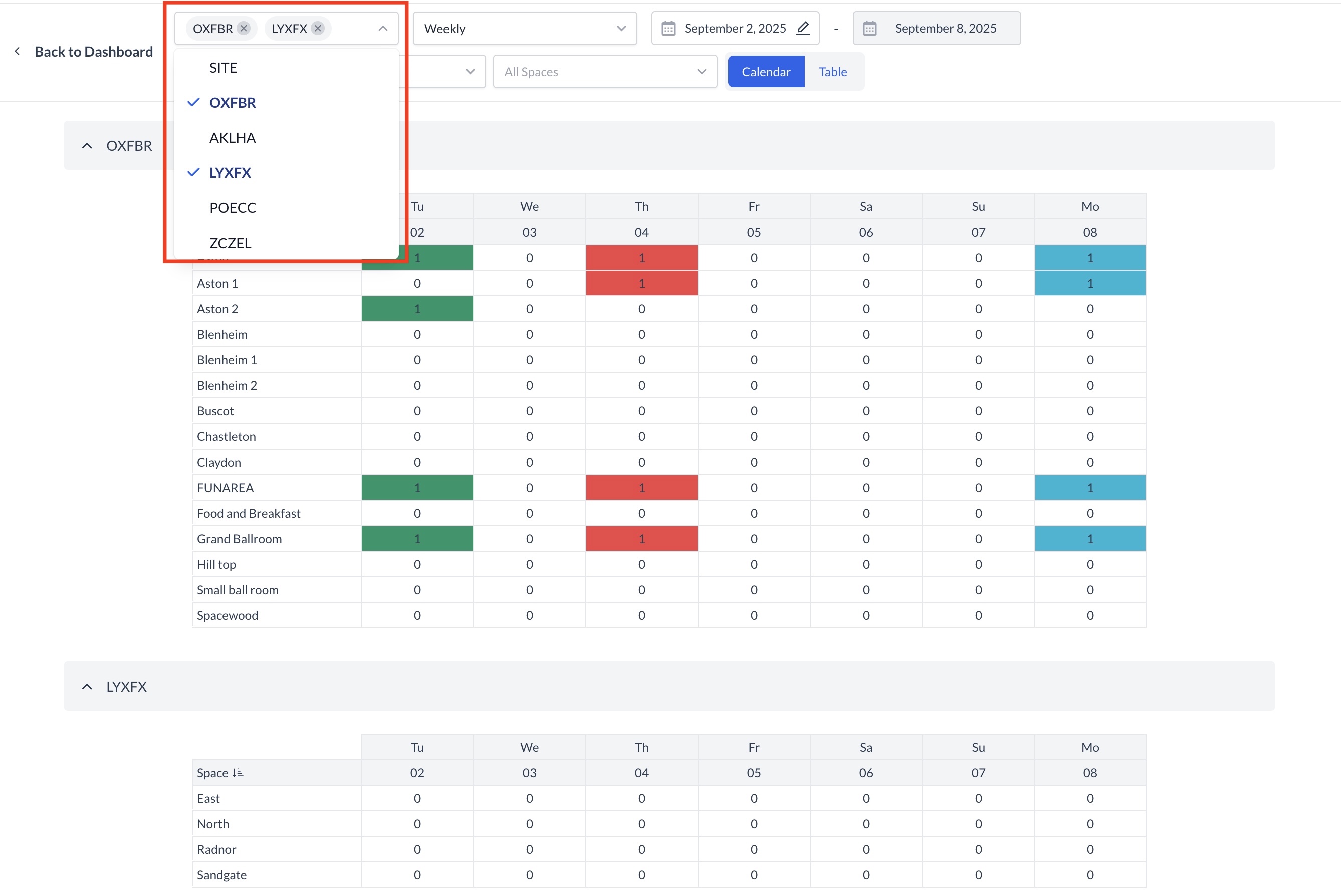Uncheck OXFBR in the site list

pos(232,103)
